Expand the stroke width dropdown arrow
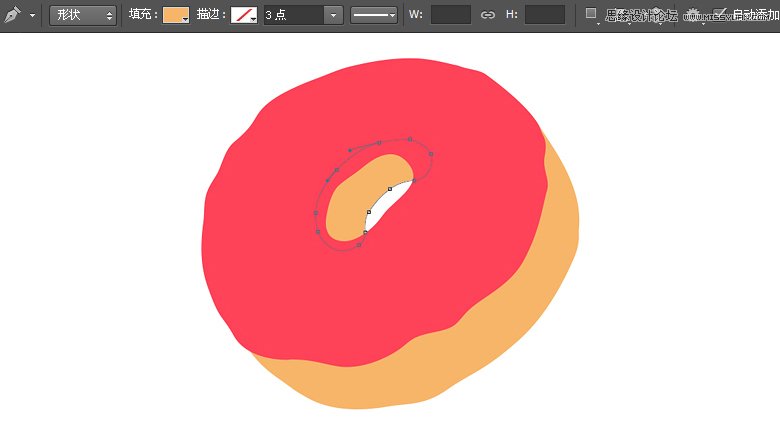This screenshot has height=440, width=780. (x=333, y=15)
